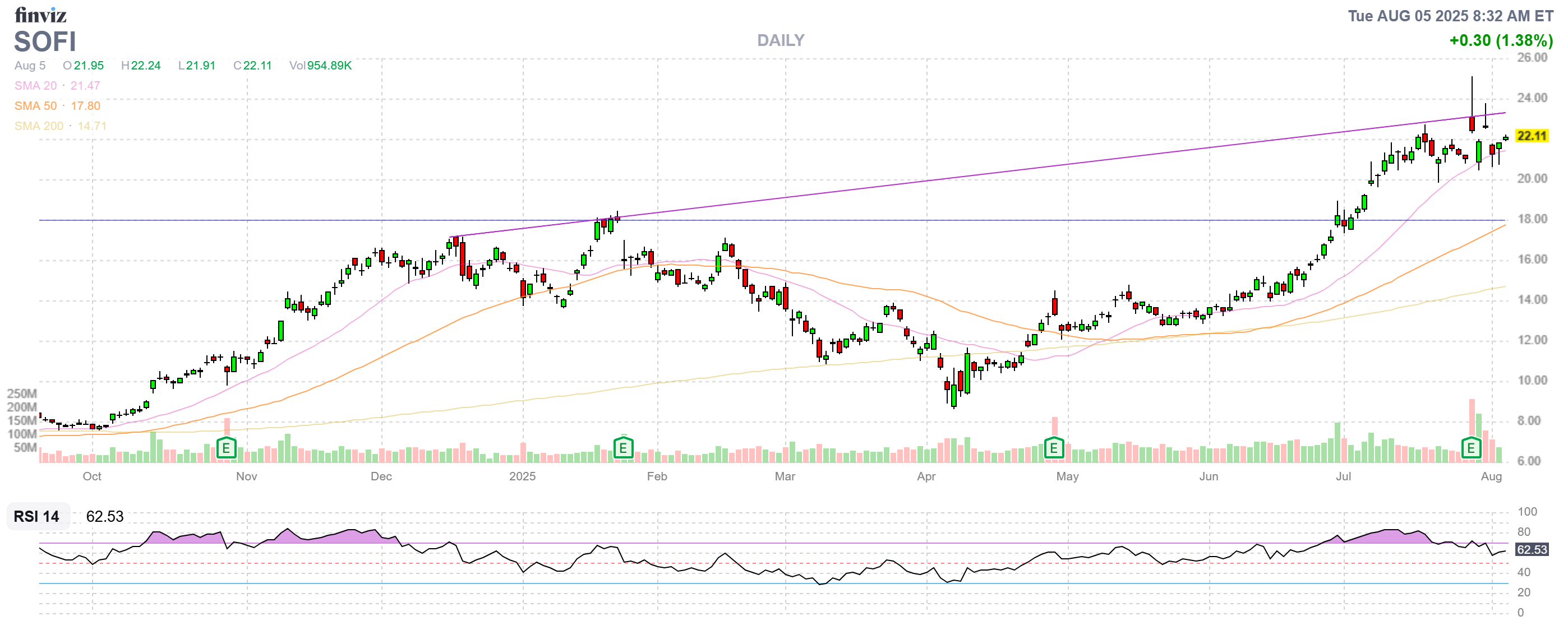Click the earnings marker near February
Viewport: 1568px width, 630px height.
point(622,449)
